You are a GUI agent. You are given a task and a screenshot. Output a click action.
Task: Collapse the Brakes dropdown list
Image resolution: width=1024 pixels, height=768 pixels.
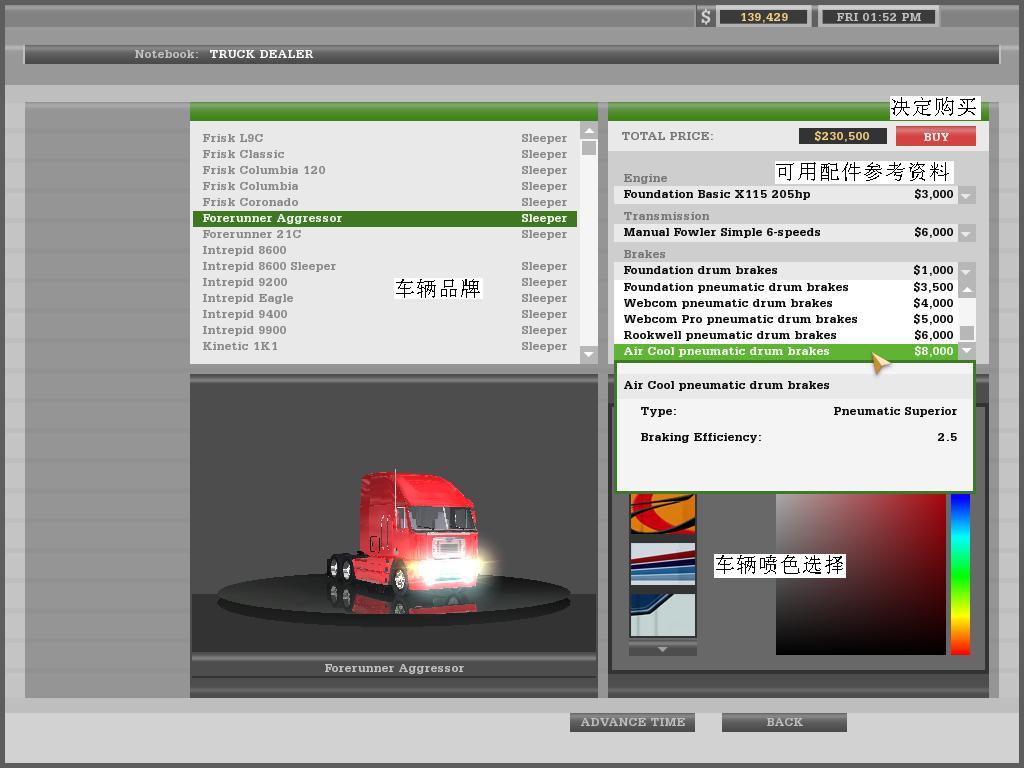966,271
